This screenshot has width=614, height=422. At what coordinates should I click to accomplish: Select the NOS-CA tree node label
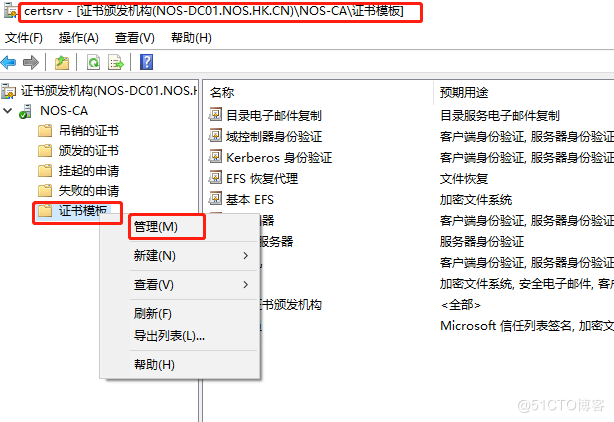tap(64, 111)
